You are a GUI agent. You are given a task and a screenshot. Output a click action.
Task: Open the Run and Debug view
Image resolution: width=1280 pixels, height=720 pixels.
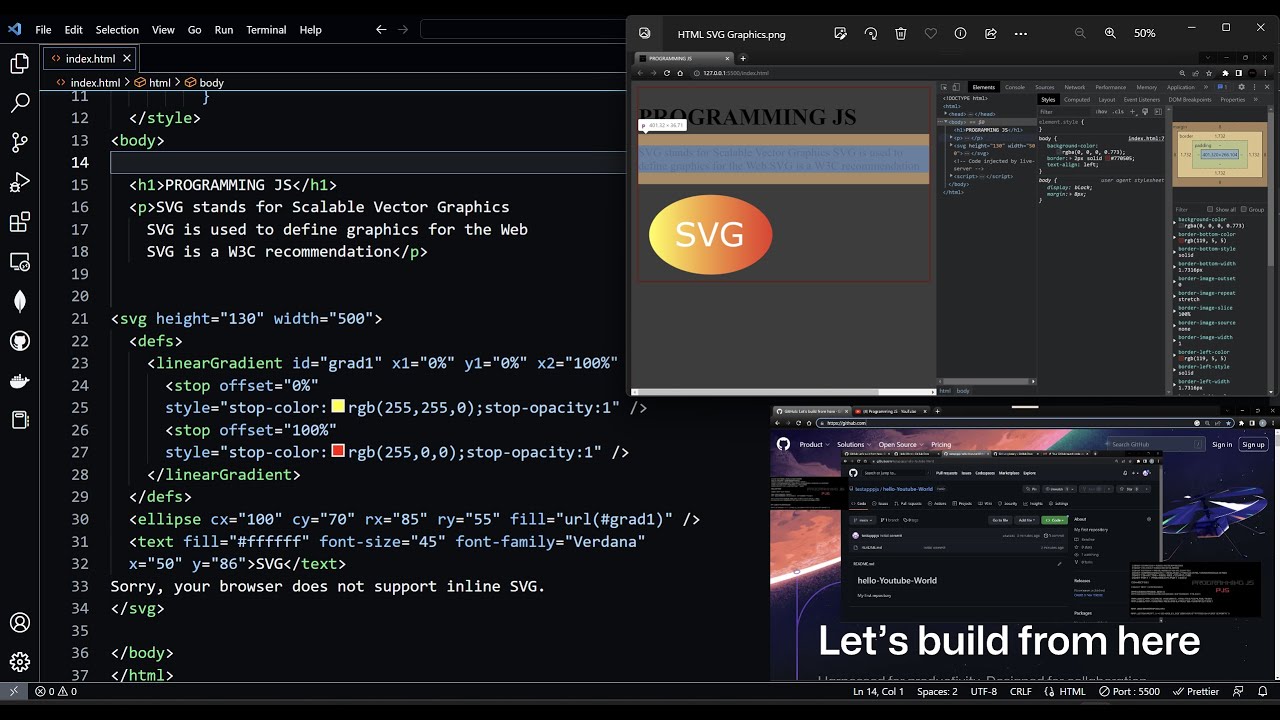(20, 183)
